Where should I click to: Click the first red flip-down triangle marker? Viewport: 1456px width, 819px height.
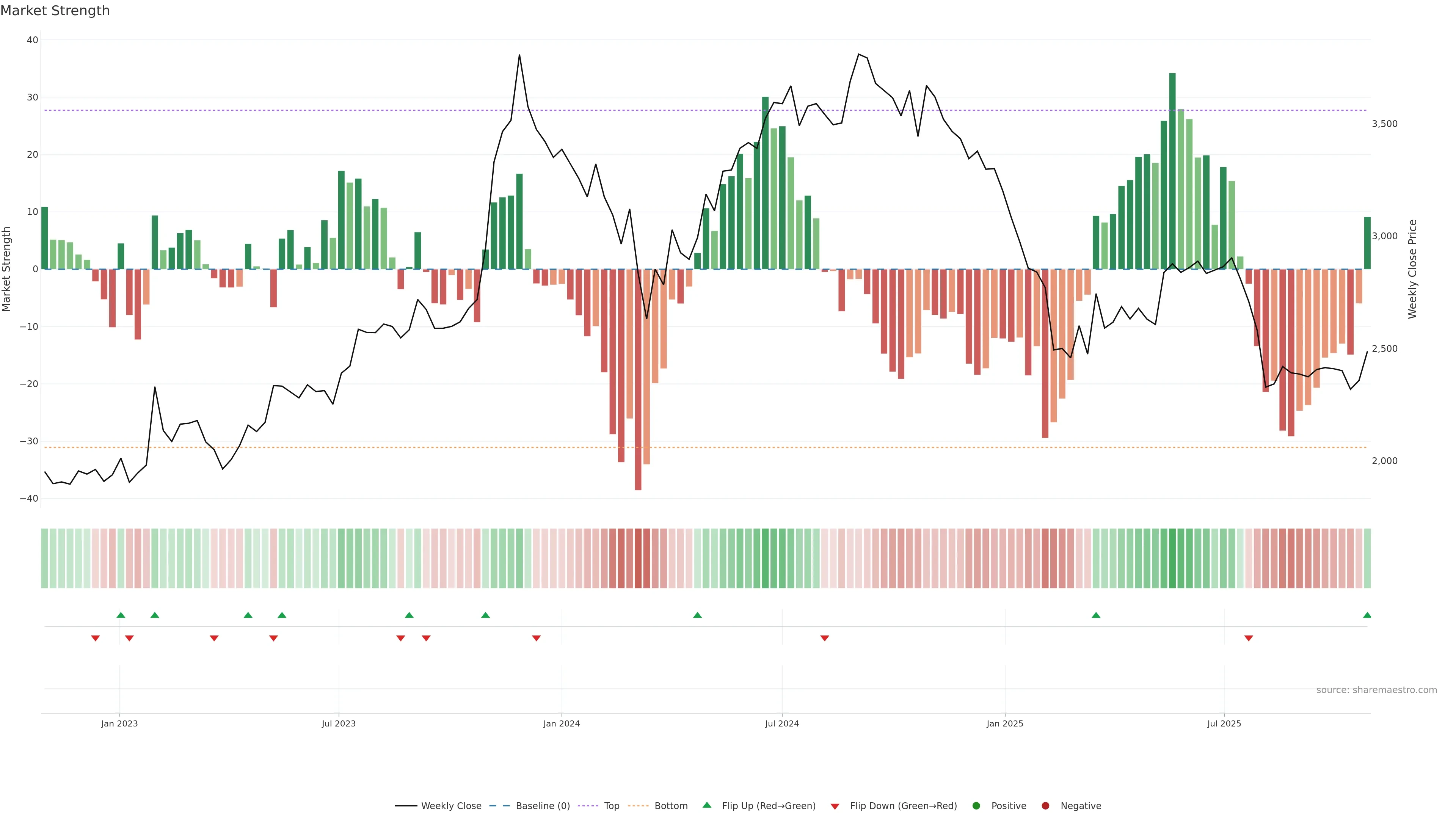point(96,638)
